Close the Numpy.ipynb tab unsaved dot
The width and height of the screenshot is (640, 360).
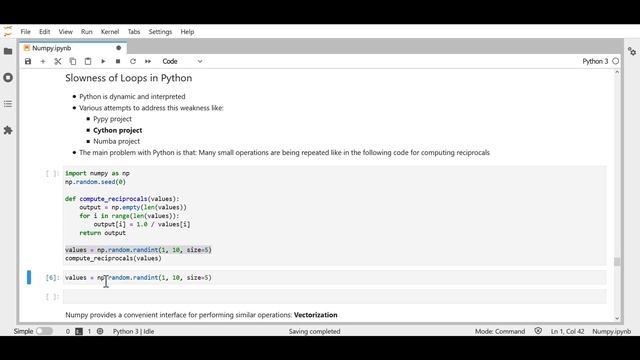pos(119,48)
